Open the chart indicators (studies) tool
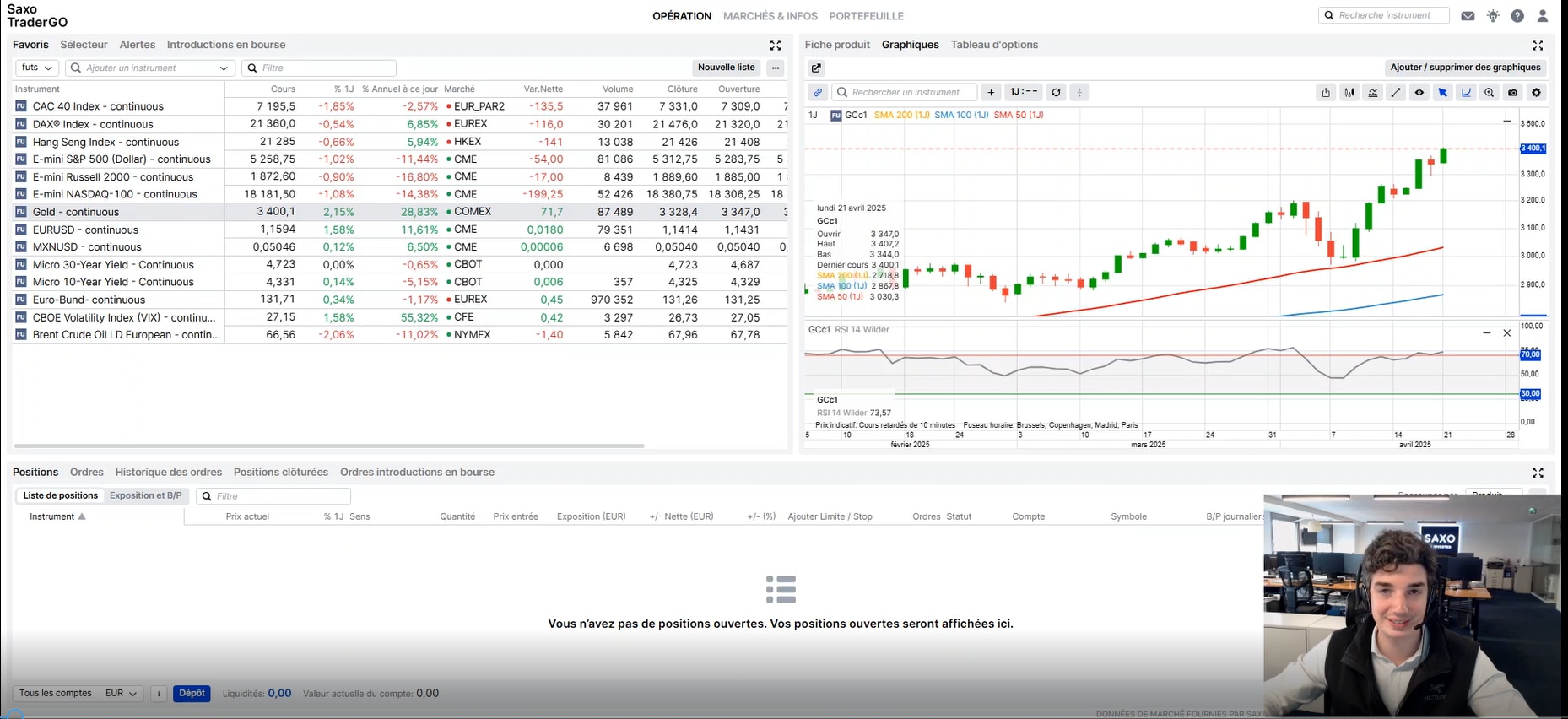This screenshot has height=719, width=1568. (x=1373, y=93)
